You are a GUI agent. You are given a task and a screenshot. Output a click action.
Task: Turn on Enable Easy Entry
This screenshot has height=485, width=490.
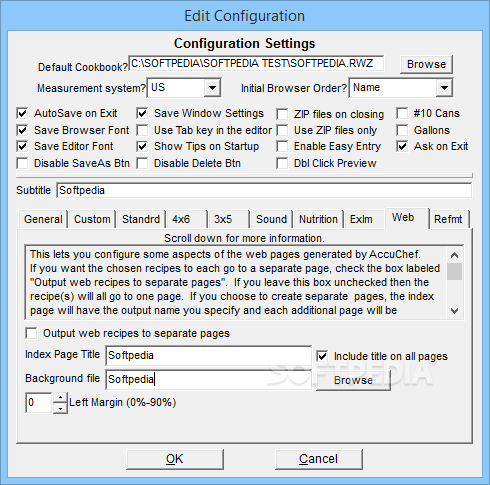[x=282, y=146]
